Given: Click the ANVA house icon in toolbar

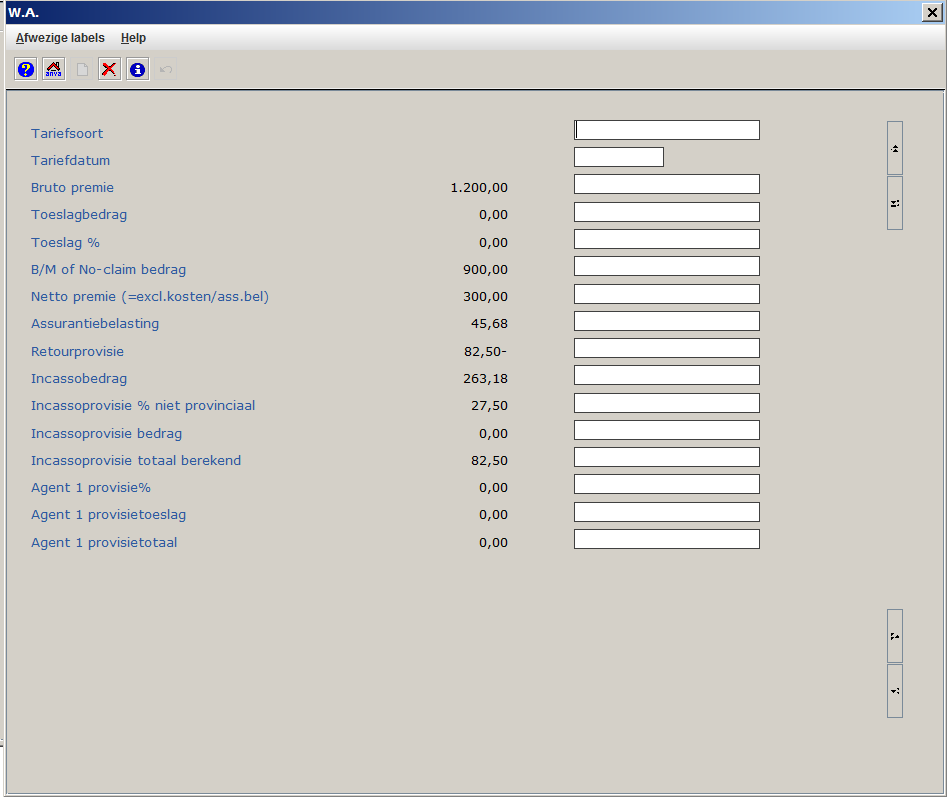Looking at the screenshot, I should pos(54,70).
